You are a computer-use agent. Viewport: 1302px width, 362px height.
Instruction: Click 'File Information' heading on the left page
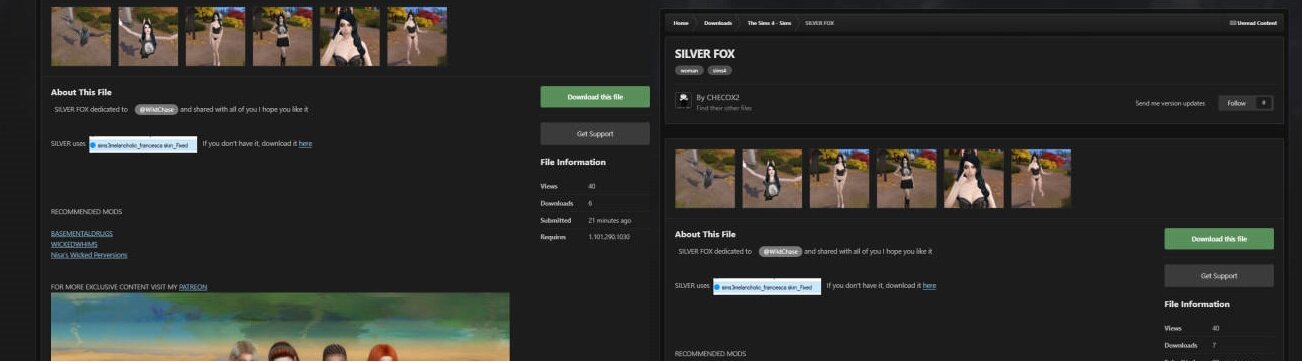point(573,162)
